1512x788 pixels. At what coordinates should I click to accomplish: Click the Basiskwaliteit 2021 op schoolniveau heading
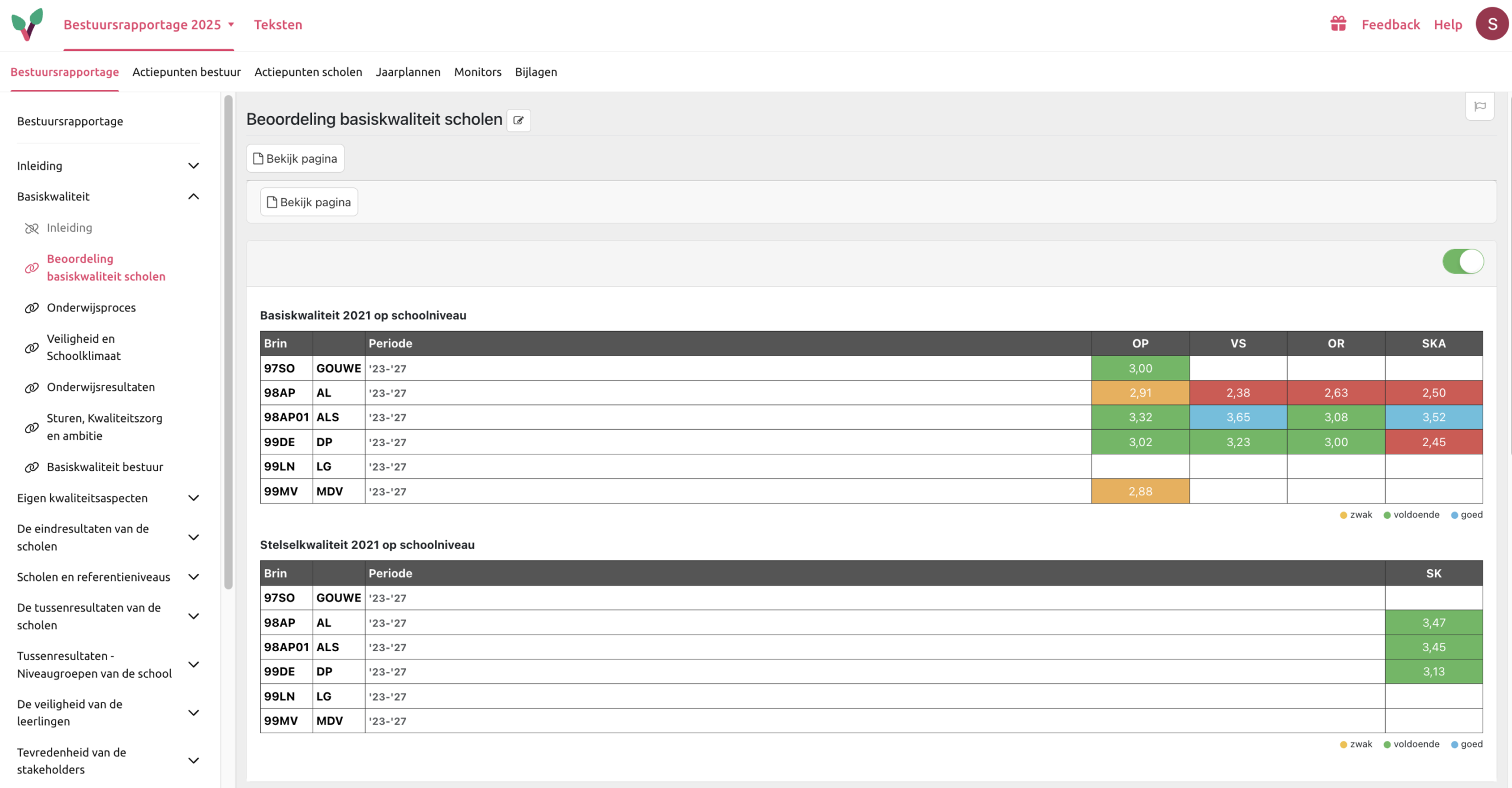coord(363,315)
